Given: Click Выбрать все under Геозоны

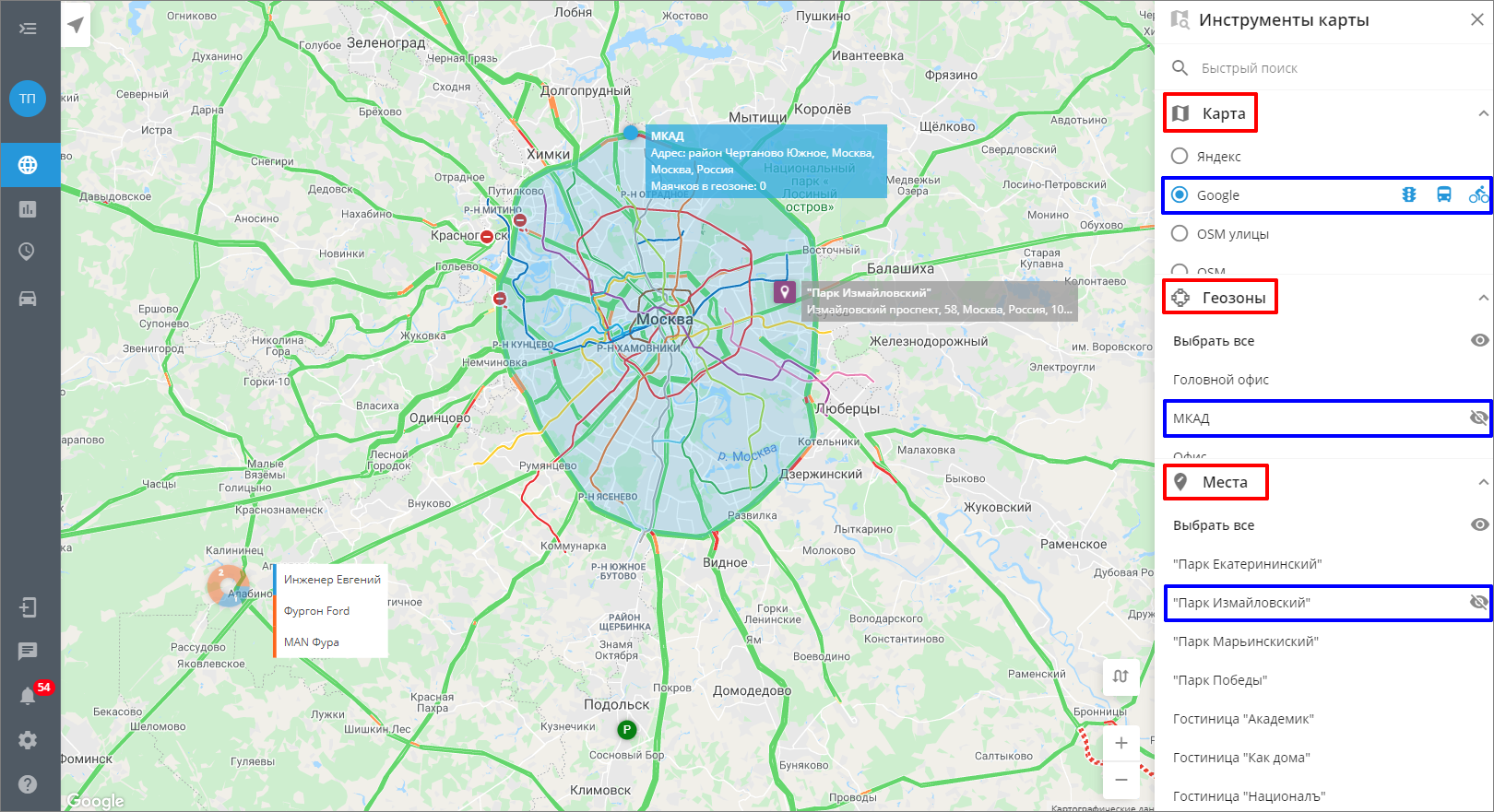Looking at the screenshot, I should (x=1214, y=341).
